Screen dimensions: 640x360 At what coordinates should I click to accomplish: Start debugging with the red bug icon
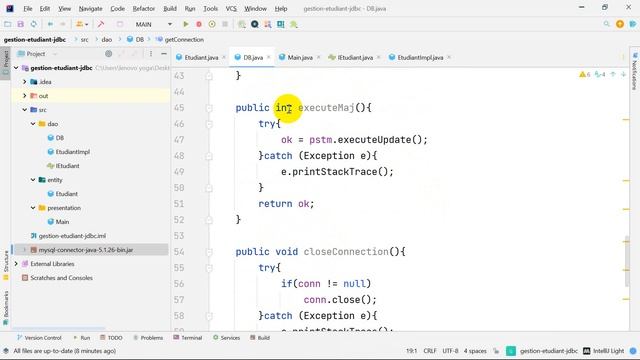click(199, 24)
